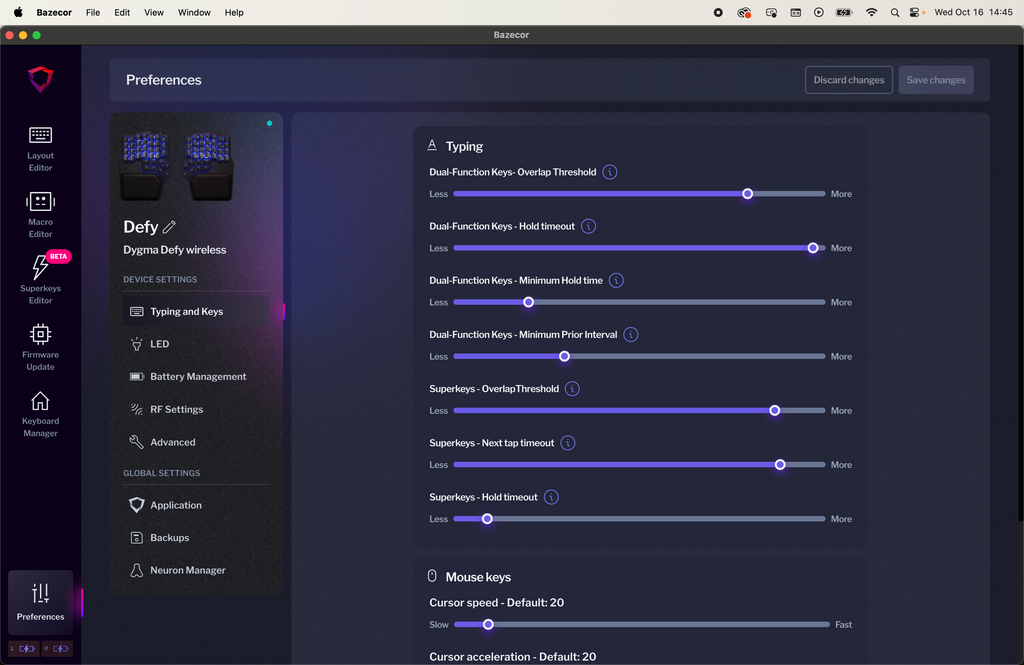The height and width of the screenshot is (665, 1024).
Task: Open the Window menu
Action: click(194, 13)
